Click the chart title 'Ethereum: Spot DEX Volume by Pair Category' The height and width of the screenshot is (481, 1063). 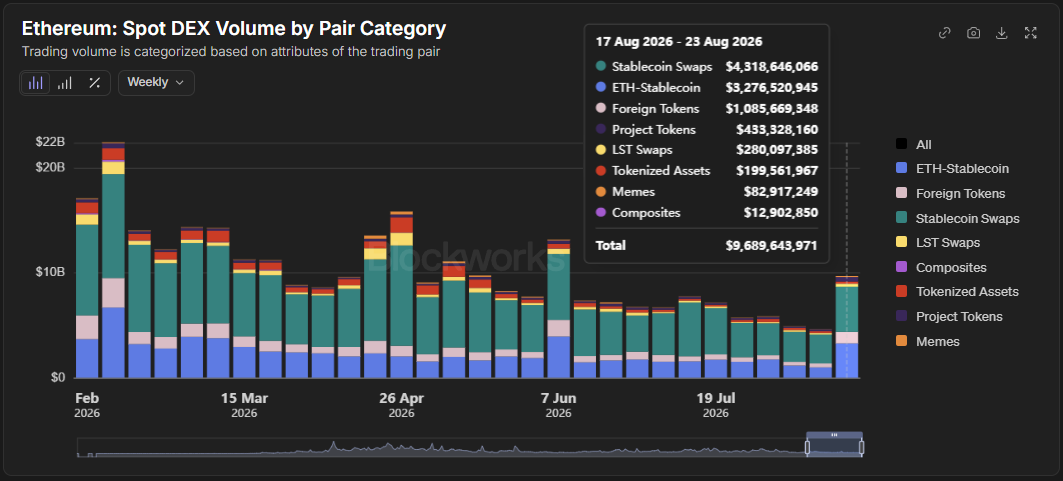[x=234, y=28]
